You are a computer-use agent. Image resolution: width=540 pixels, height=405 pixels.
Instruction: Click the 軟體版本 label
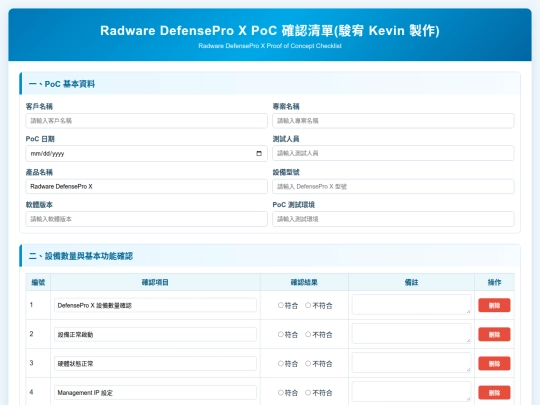39,205
